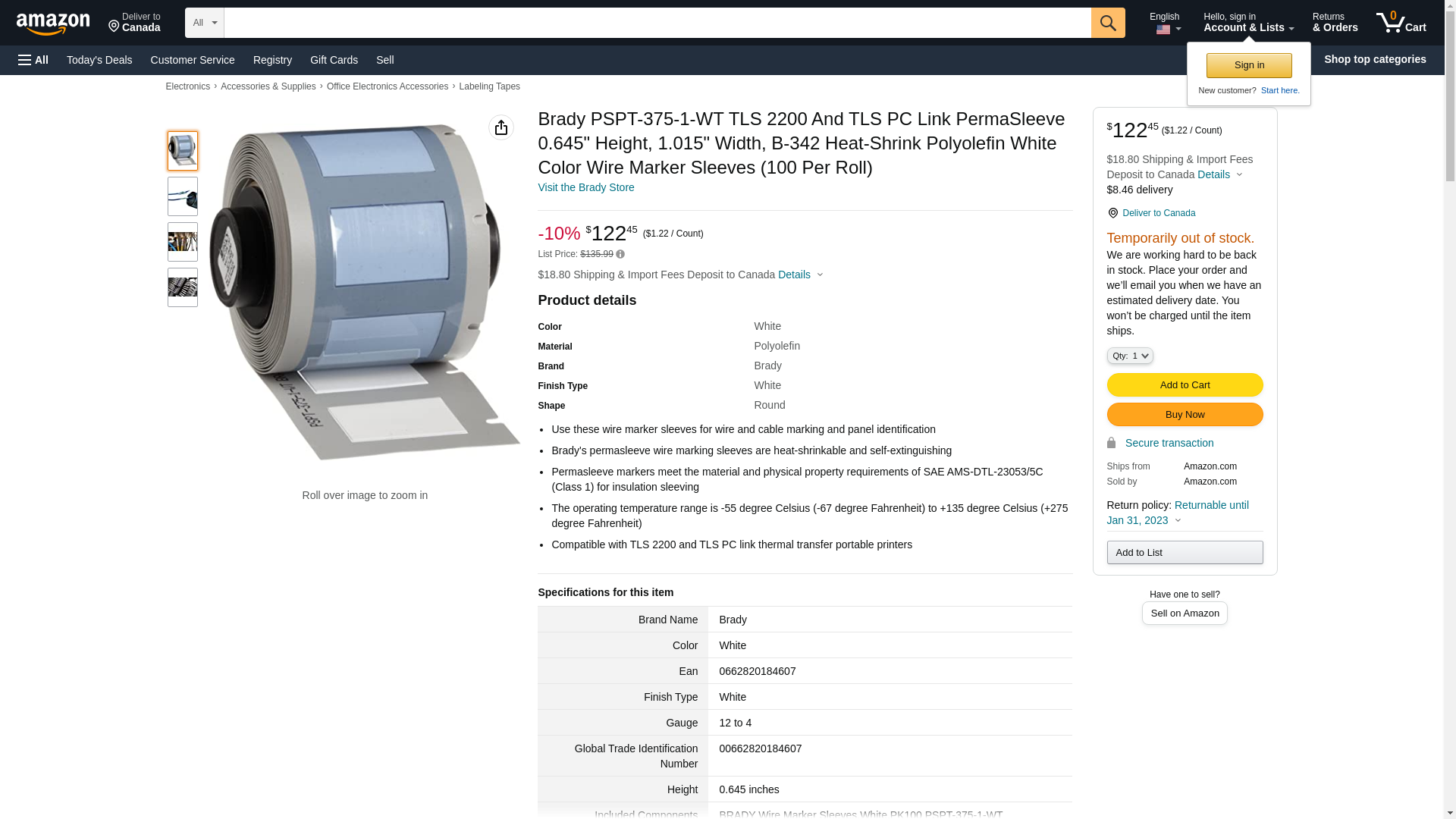The width and height of the screenshot is (1456, 819).
Task: Open the All hamburger menu
Action: pos(33,60)
